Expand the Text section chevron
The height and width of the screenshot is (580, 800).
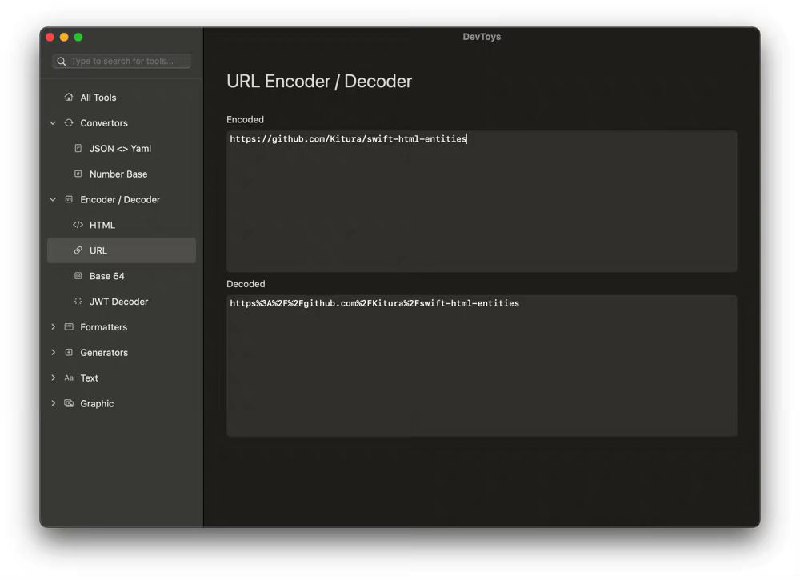[53, 377]
